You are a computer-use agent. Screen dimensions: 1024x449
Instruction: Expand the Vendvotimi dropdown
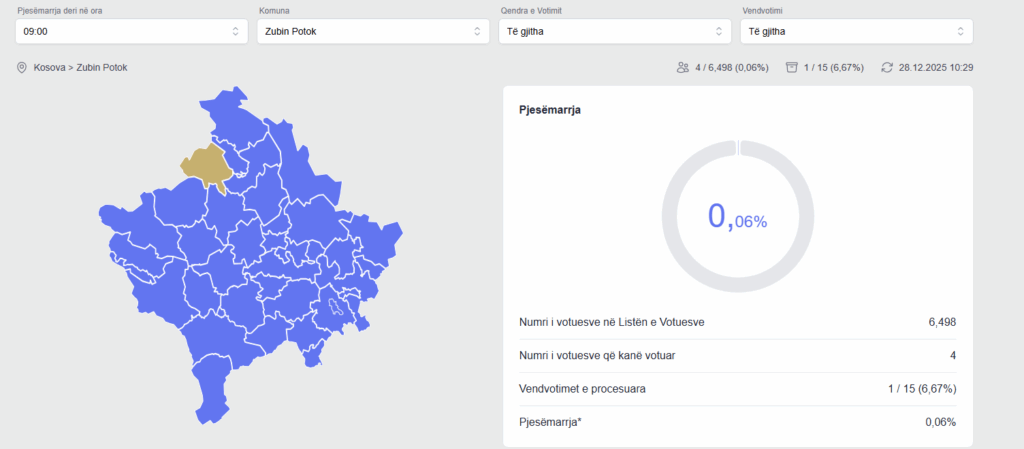[856, 31]
